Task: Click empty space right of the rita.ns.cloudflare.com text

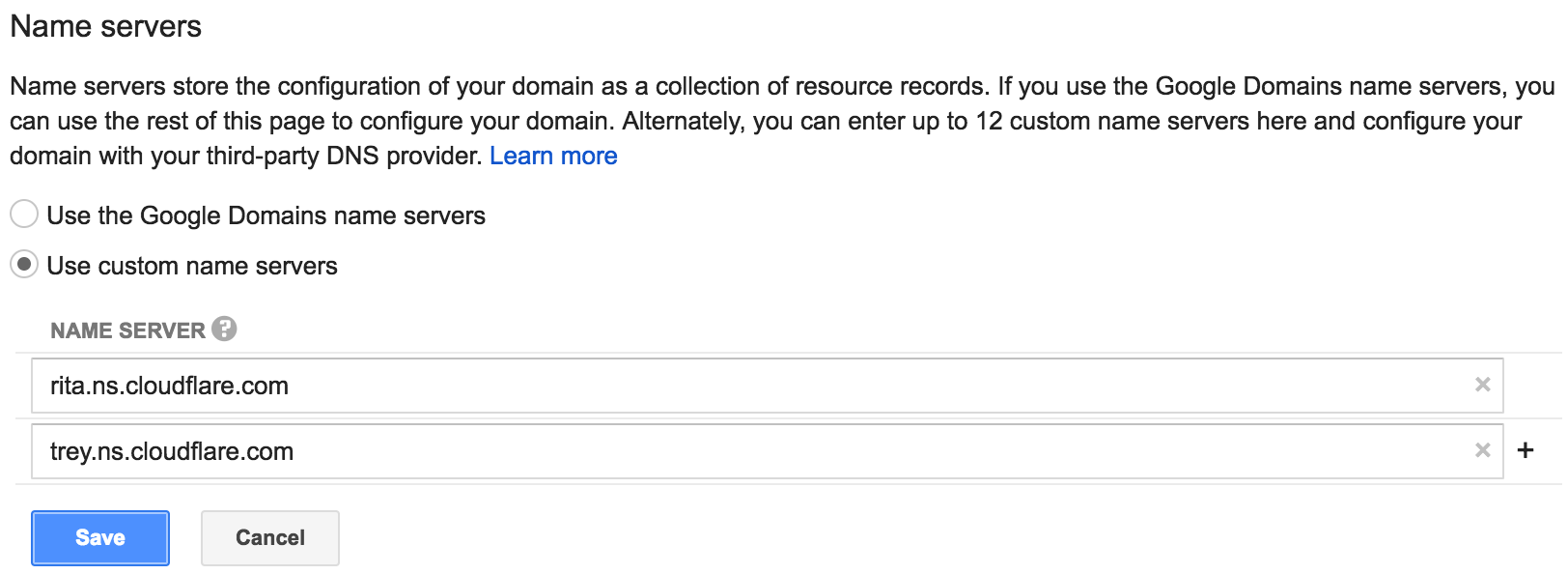Action: coord(869,386)
